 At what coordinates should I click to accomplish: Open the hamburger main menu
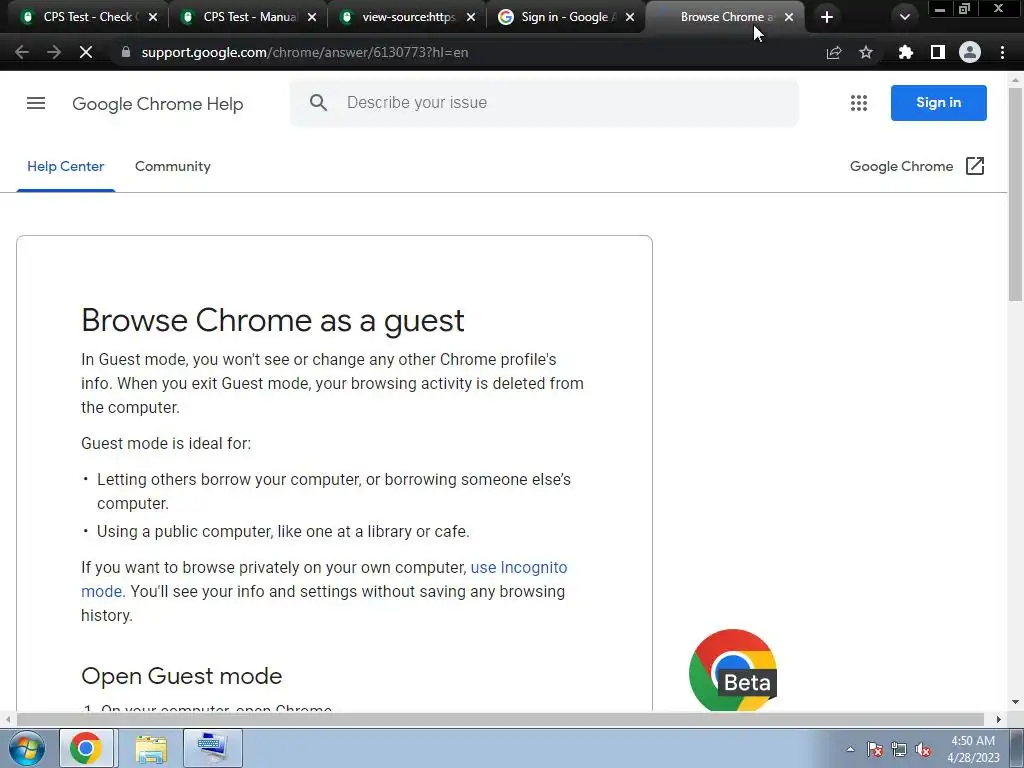[36, 103]
